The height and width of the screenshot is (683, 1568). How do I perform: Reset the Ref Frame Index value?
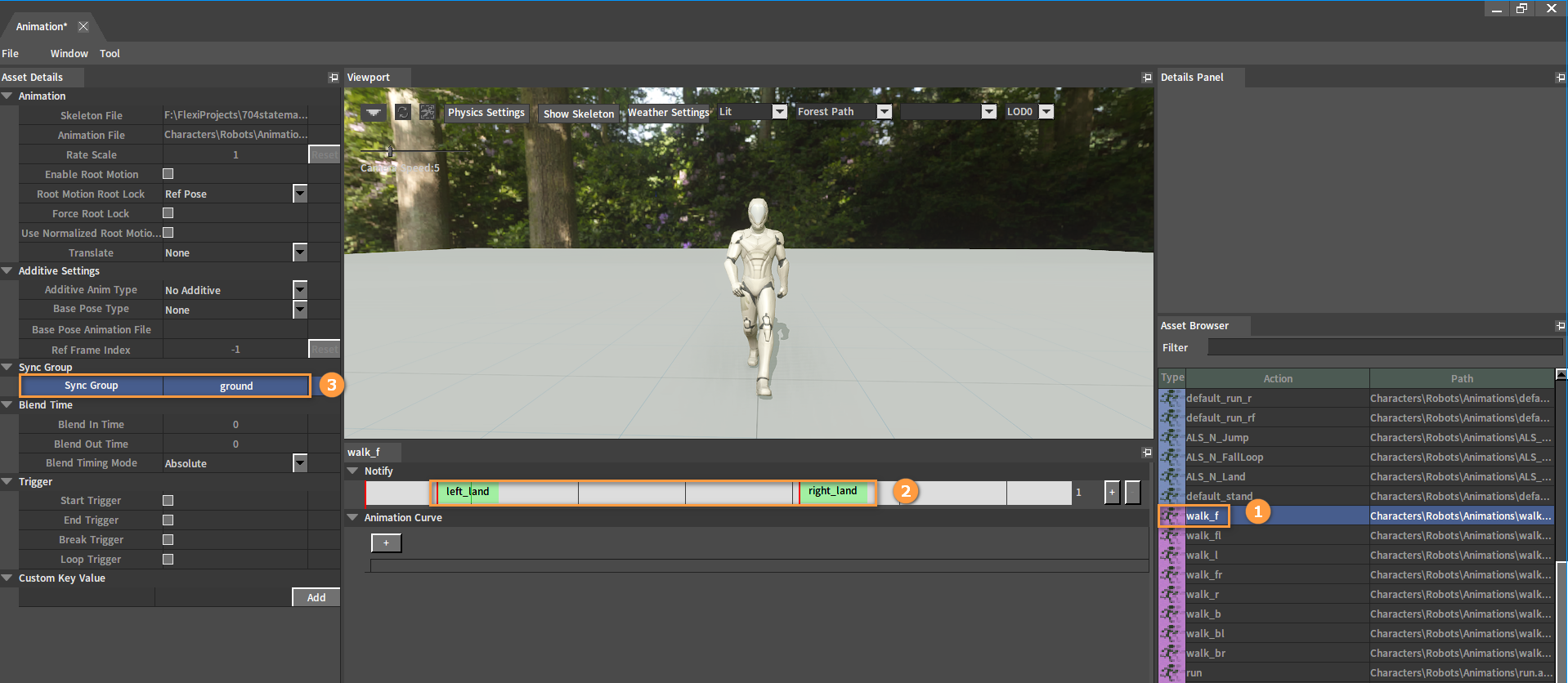pyautogui.click(x=324, y=350)
